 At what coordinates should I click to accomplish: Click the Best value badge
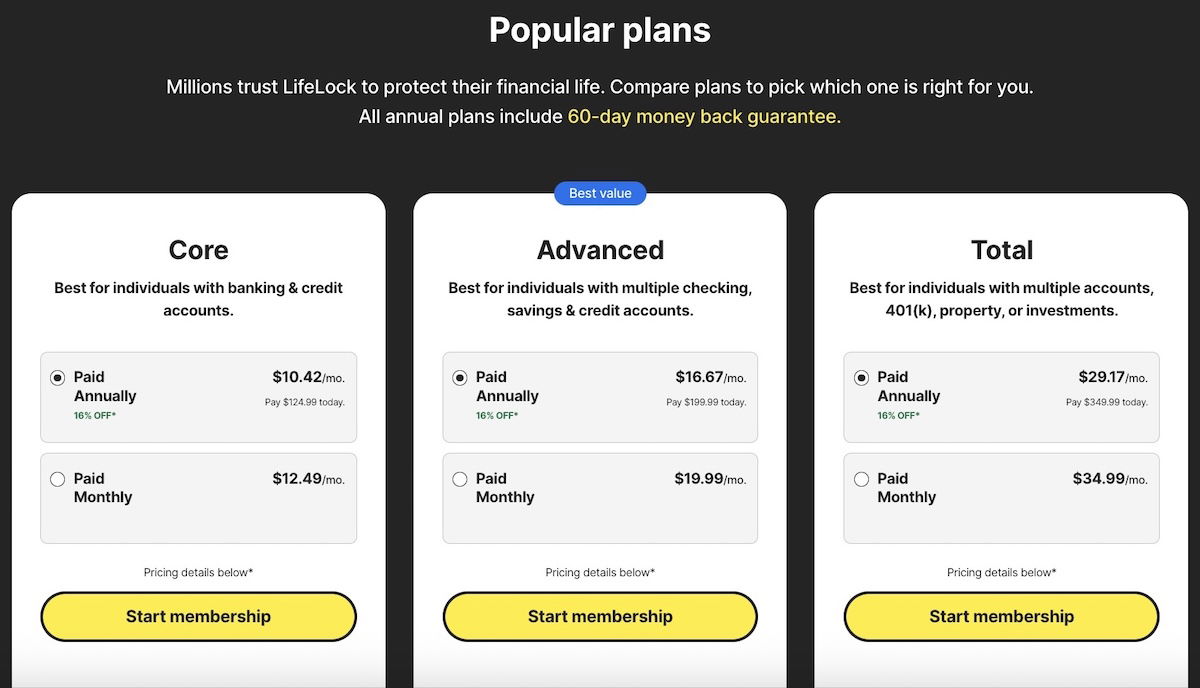point(600,193)
